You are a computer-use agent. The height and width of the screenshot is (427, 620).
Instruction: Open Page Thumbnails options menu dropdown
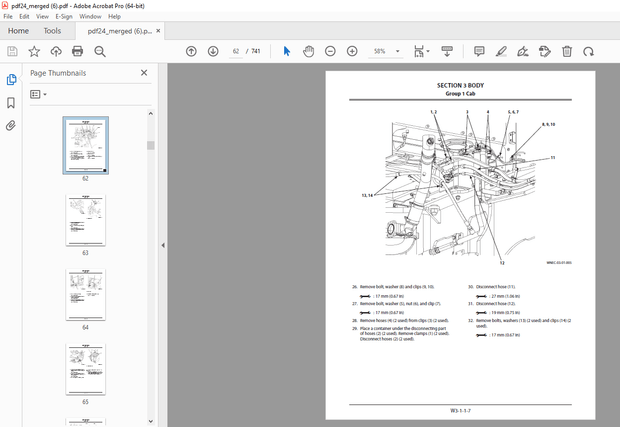coord(39,94)
